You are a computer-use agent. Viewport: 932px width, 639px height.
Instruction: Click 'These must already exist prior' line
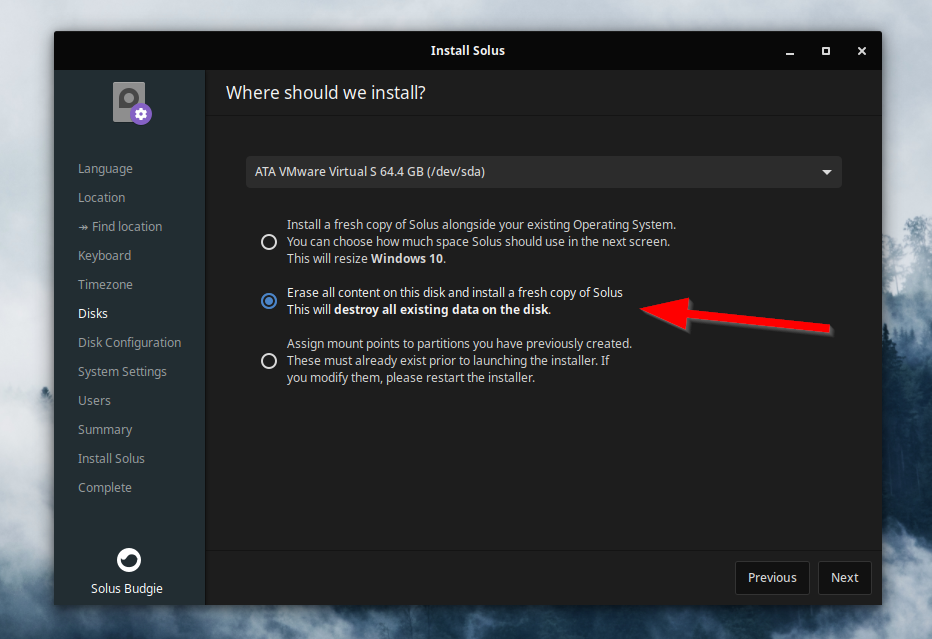[448, 361]
